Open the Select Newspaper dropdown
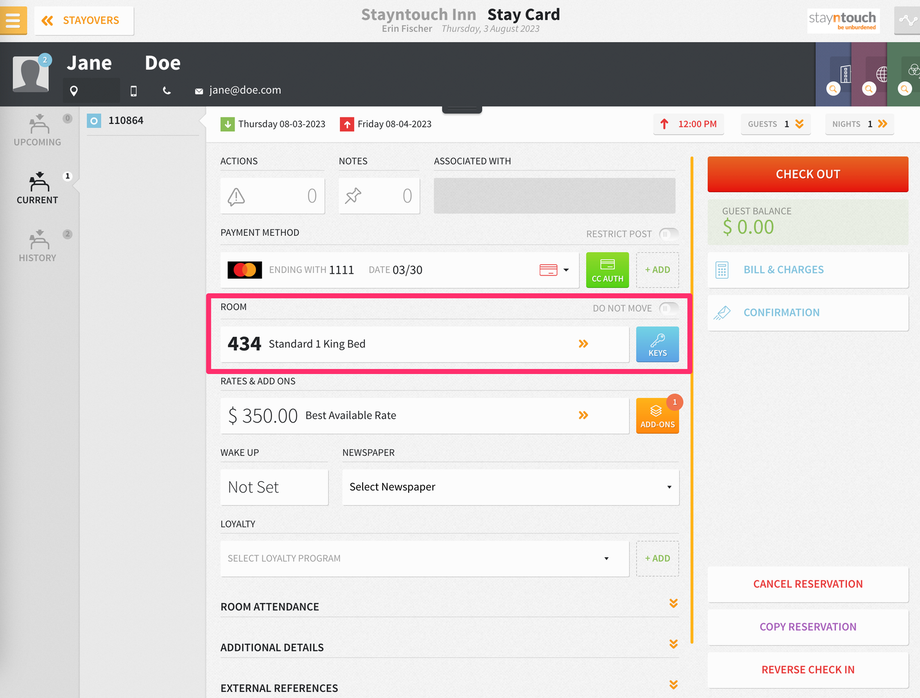The height and width of the screenshot is (698, 920). [x=510, y=487]
